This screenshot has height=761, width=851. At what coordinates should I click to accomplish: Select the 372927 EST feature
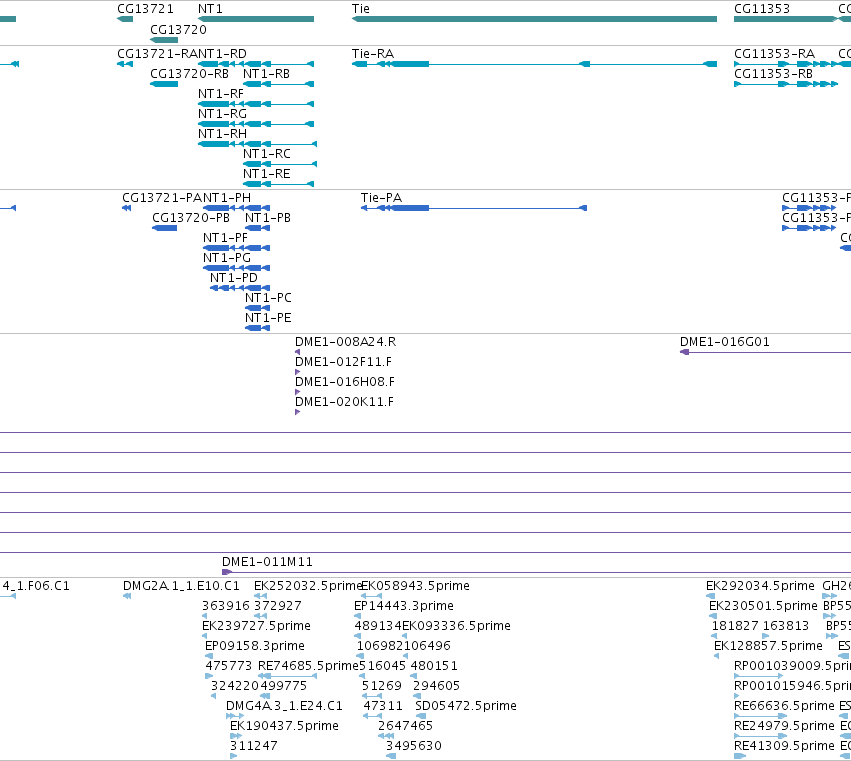point(261,616)
